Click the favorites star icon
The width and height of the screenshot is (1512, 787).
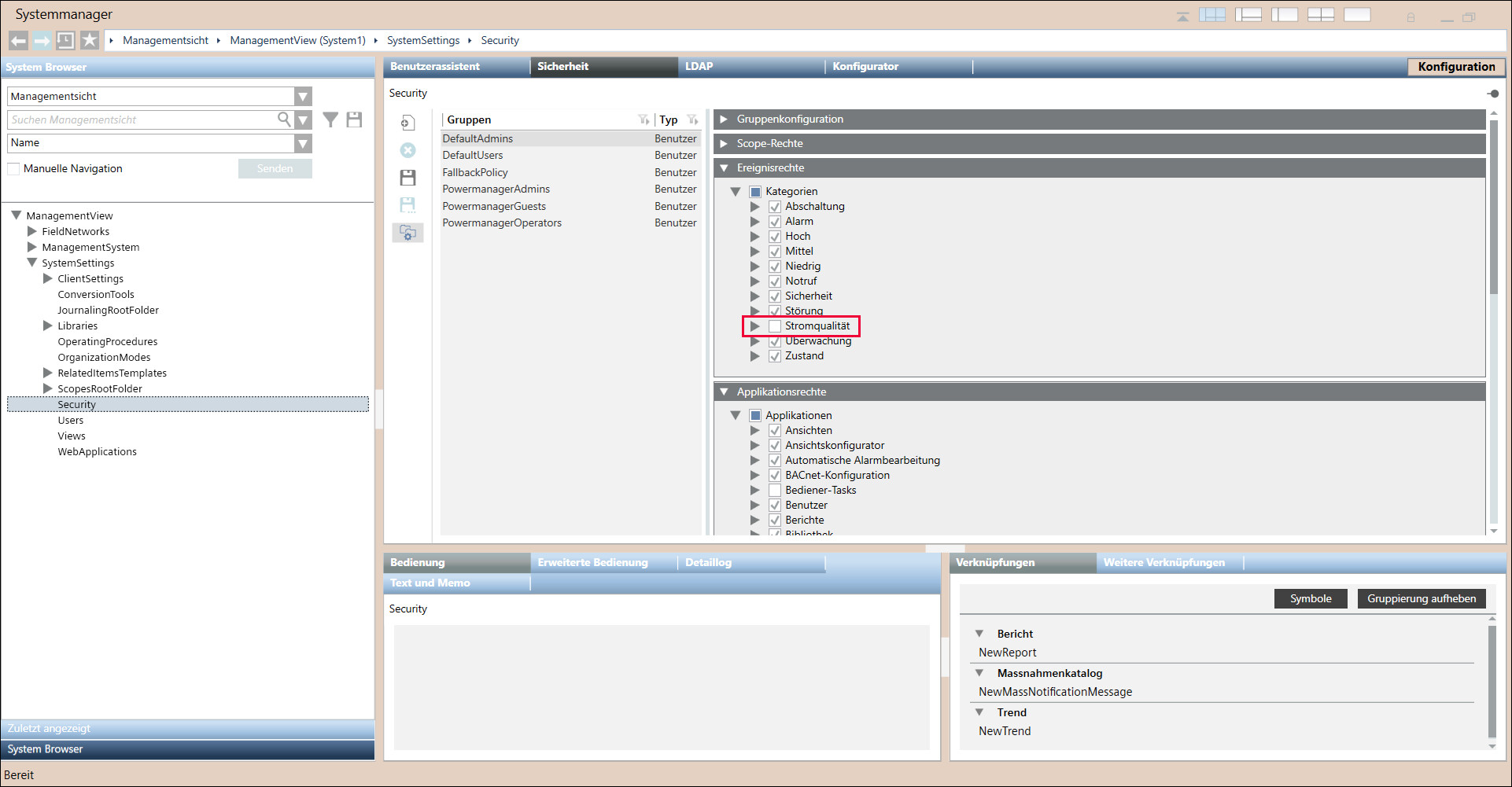(90, 40)
